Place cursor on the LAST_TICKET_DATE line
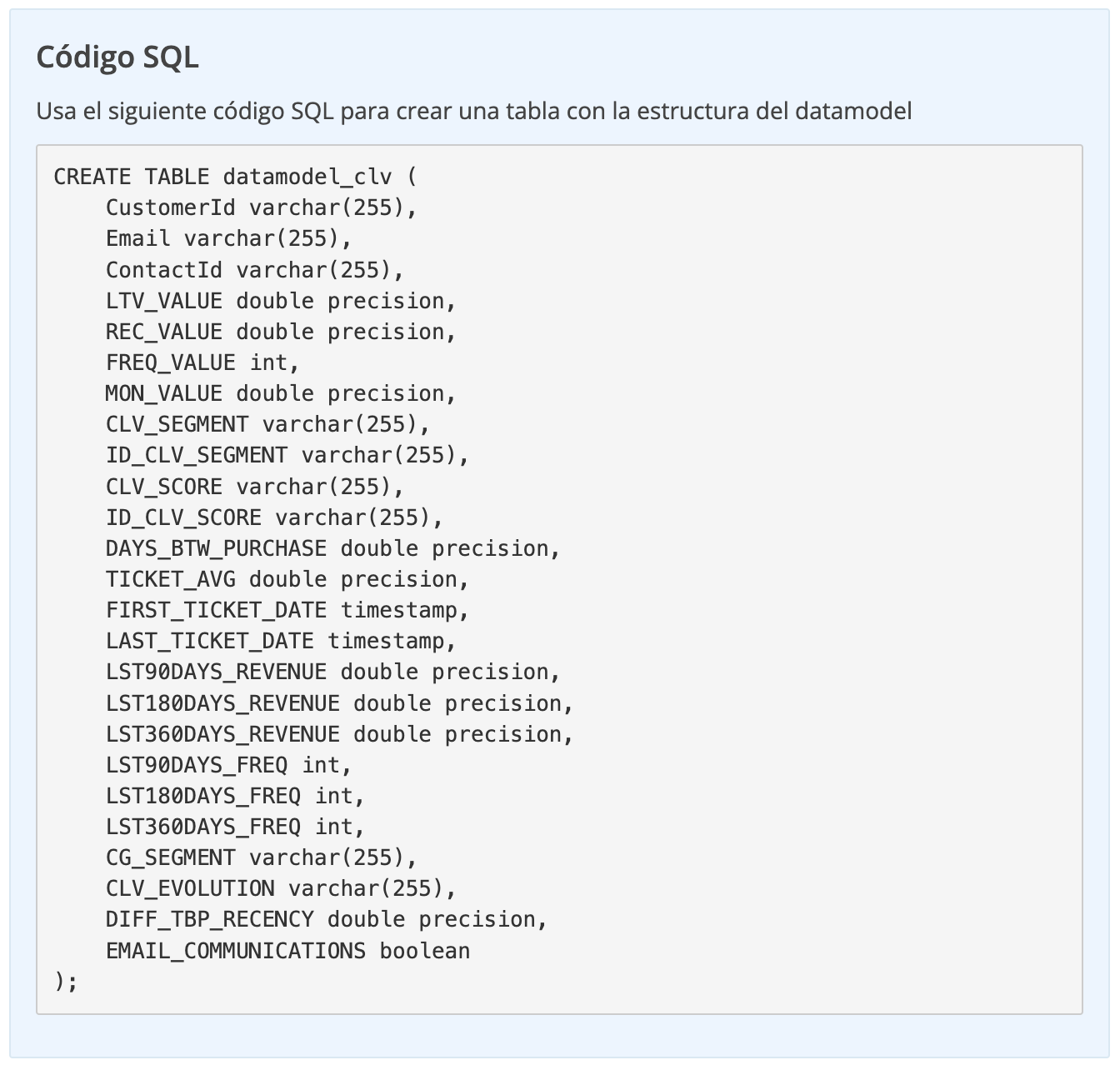 (x=281, y=641)
